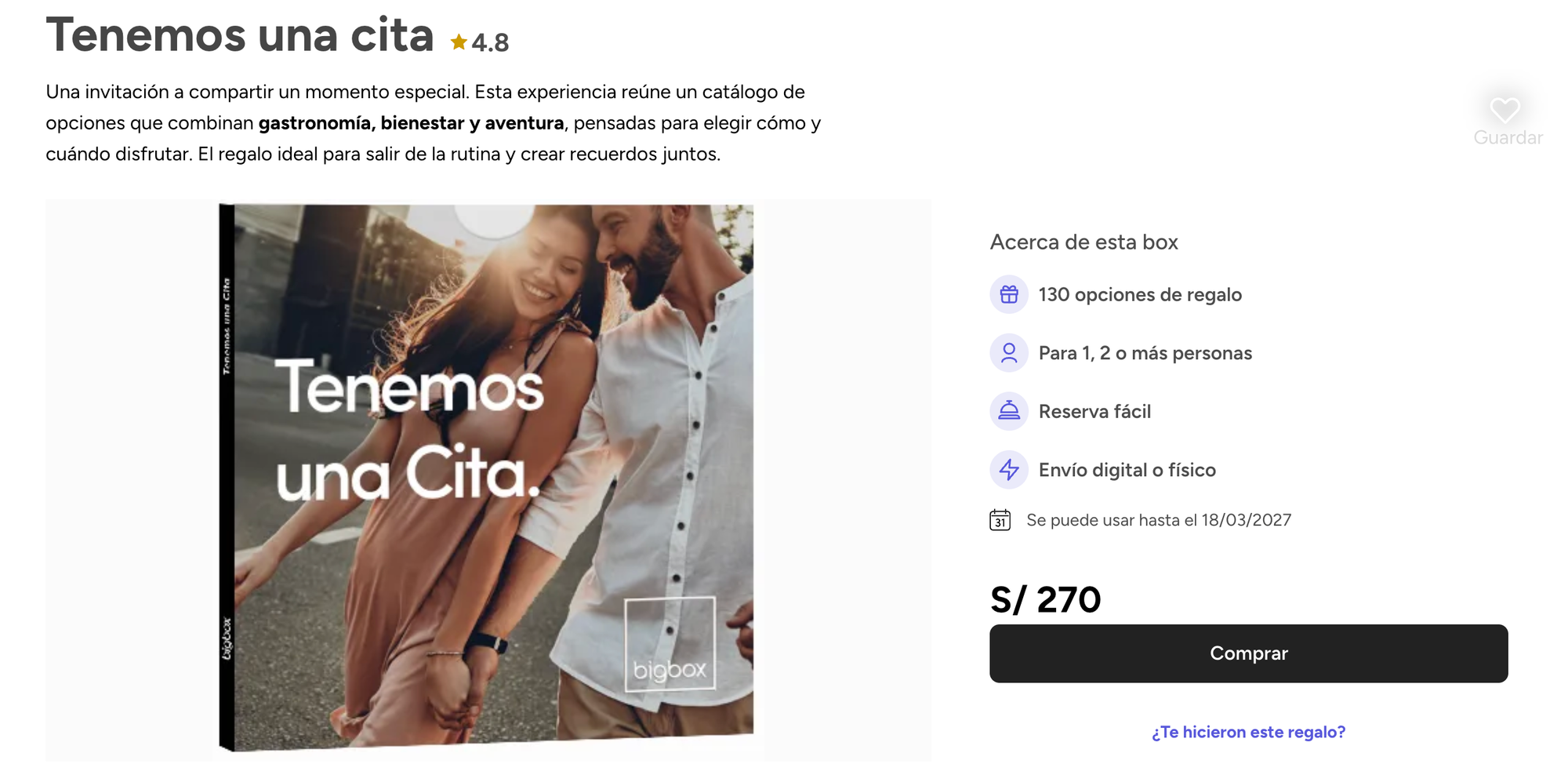Click the heart Guardar icon
The image size is (1568, 764).
(x=1504, y=110)
